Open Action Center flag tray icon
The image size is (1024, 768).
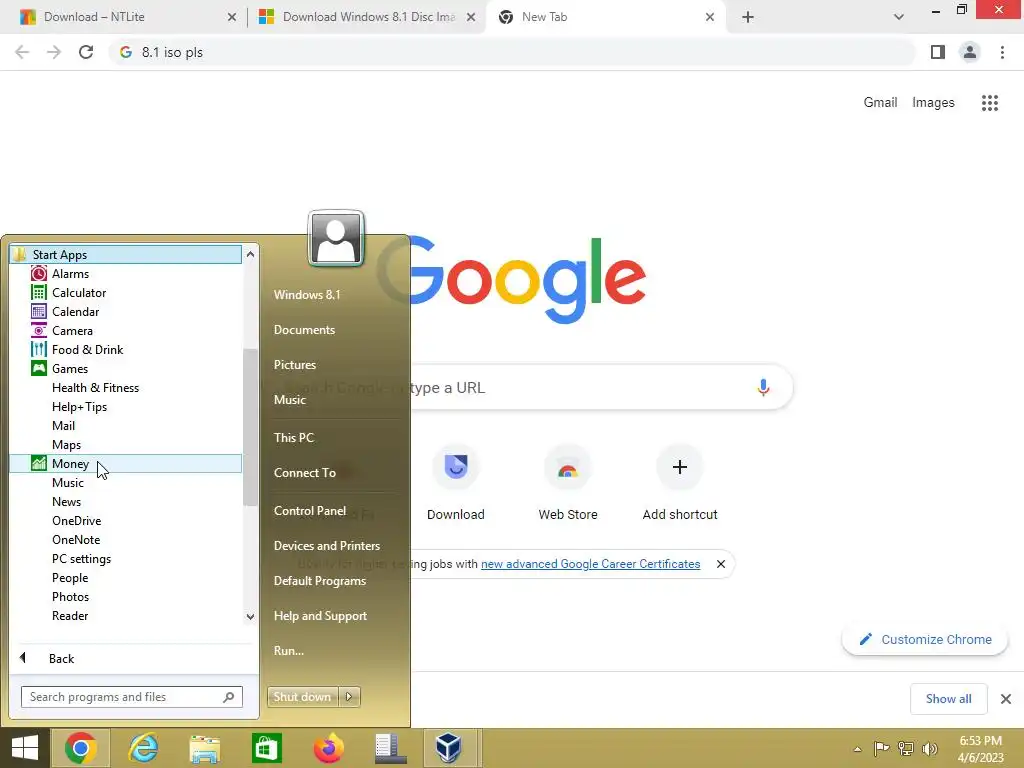(x=881, y=748)
